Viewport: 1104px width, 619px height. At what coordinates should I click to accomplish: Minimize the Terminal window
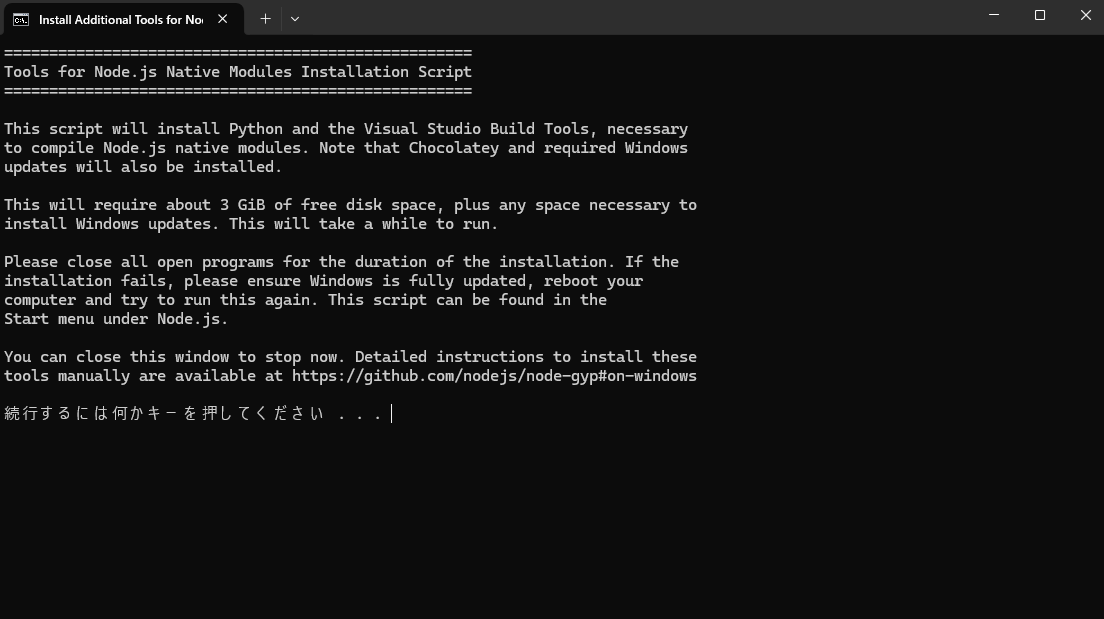(993, 15)
